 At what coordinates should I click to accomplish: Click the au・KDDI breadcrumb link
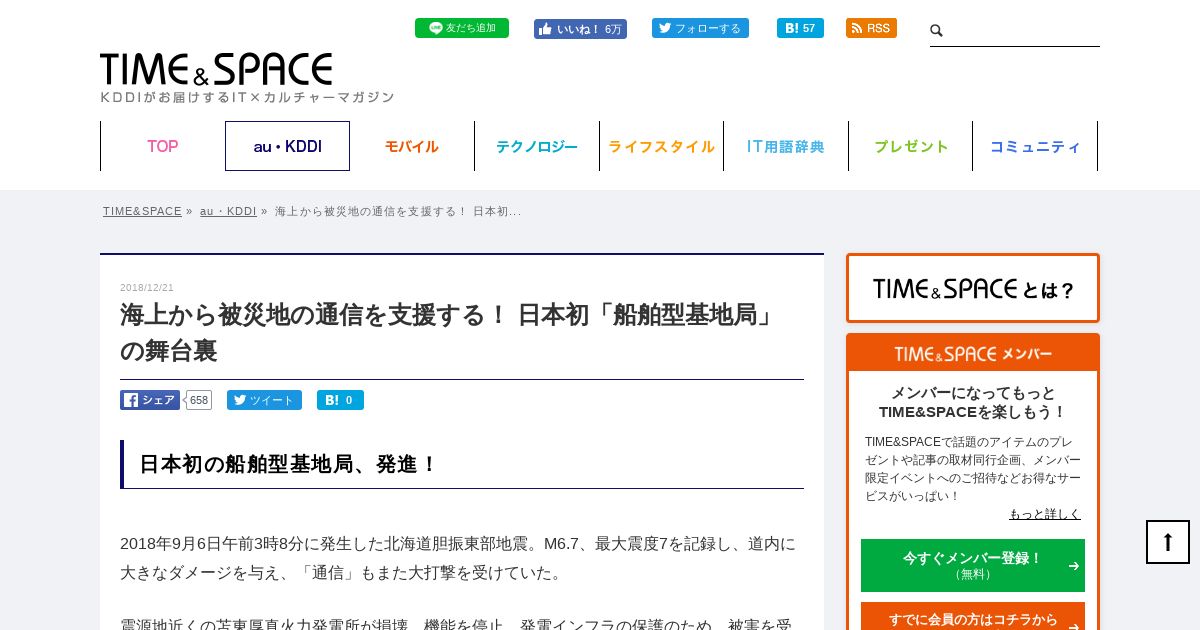coord(228,211)
